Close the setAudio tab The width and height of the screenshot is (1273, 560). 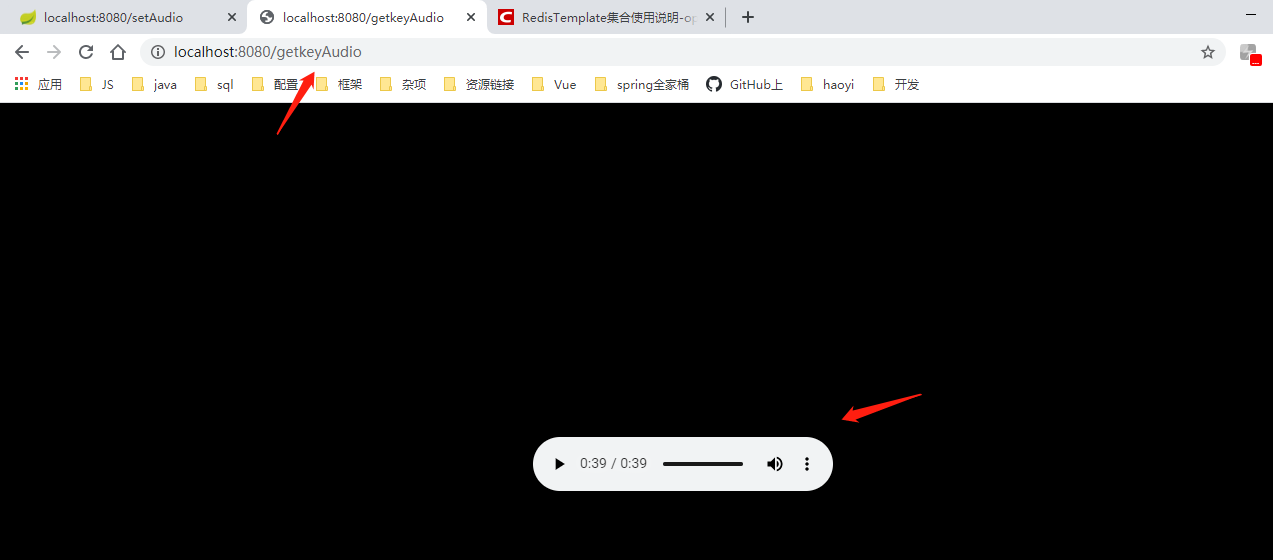pyautogui.click(x=232, y=17)
